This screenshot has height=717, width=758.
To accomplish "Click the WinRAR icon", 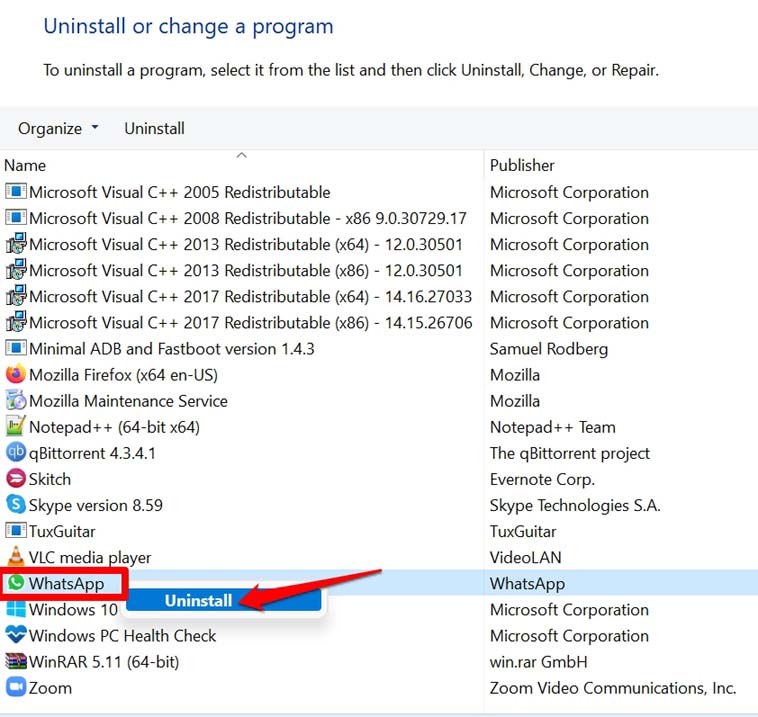I will tap(15, 661).
